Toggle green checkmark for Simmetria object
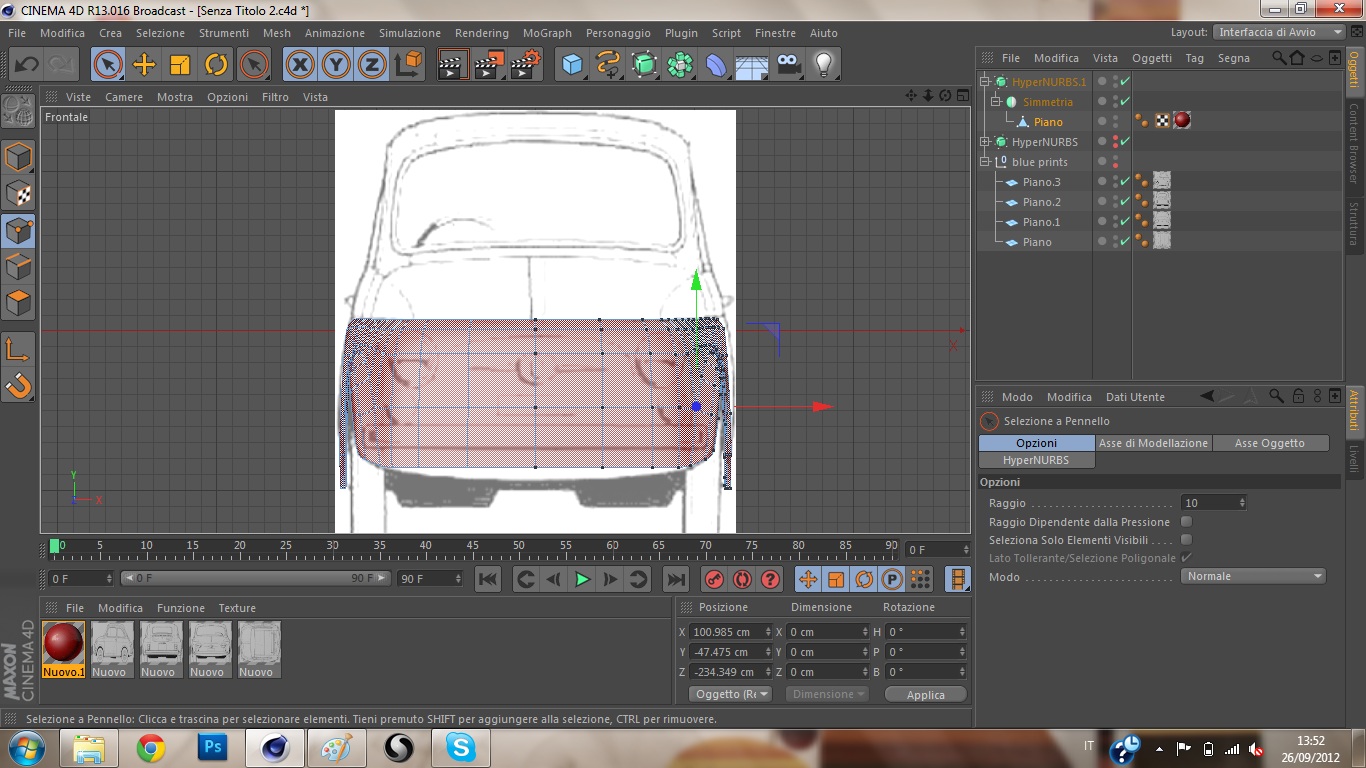The height and width of the screenshot is (768, 1366). pyautogui.click(x=1125, y=102)
